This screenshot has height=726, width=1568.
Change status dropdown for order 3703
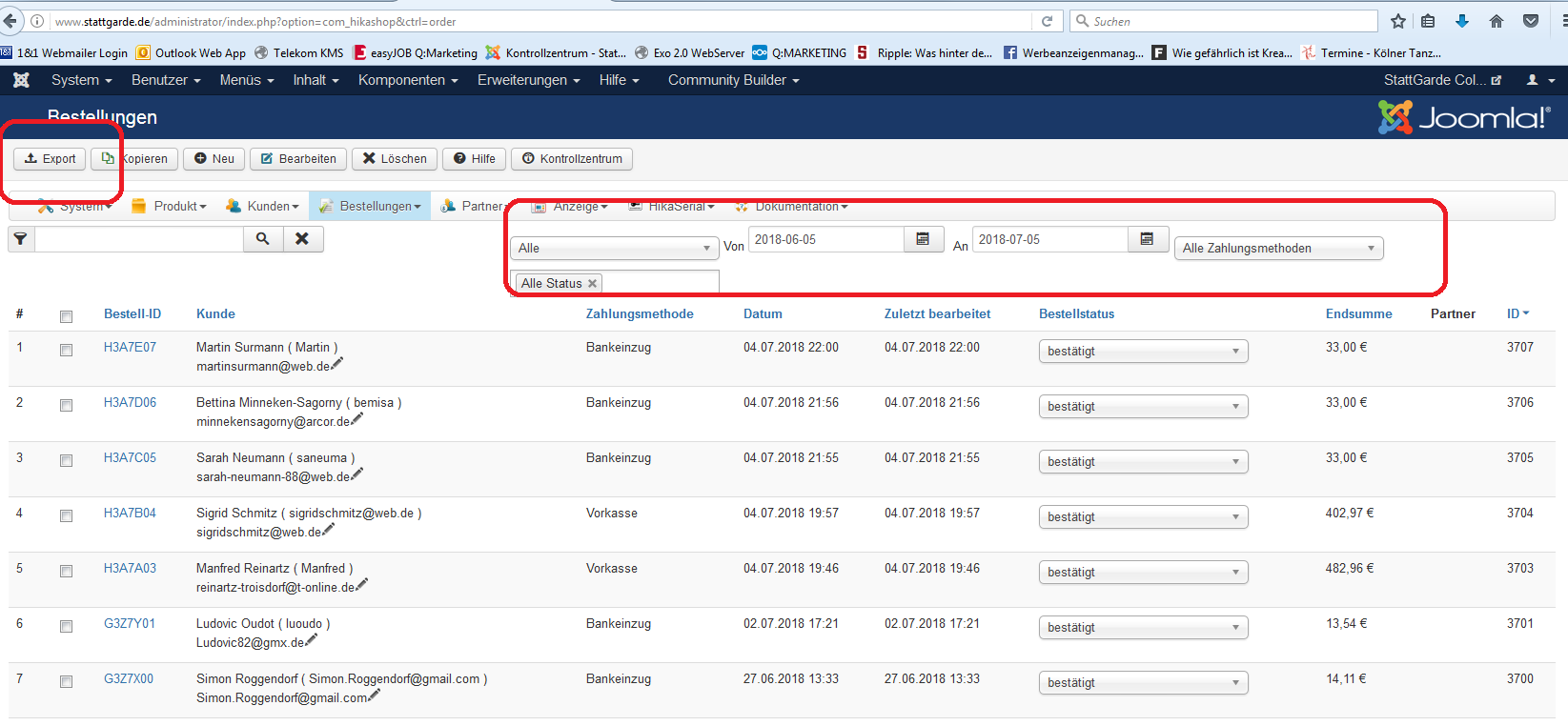coord(1143,573)
